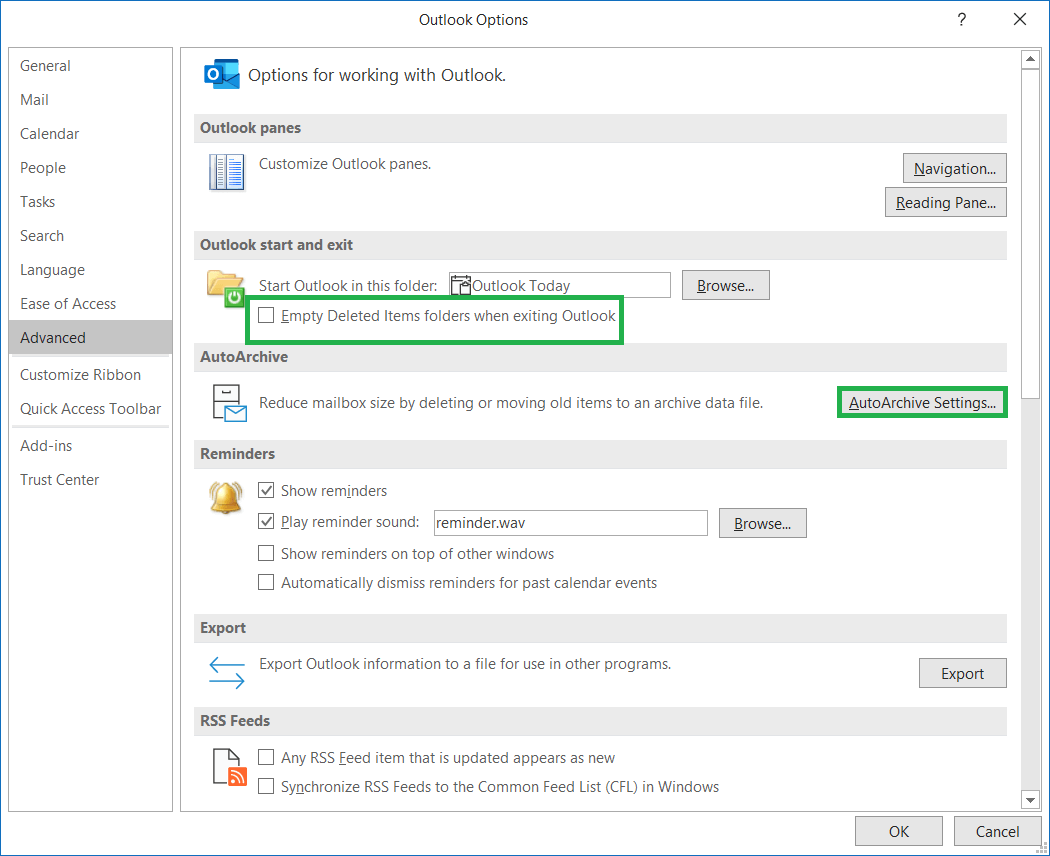Click the scrollbar down arrow
The width and height of the screenshot is (1050, 856).
[1030, 799]
